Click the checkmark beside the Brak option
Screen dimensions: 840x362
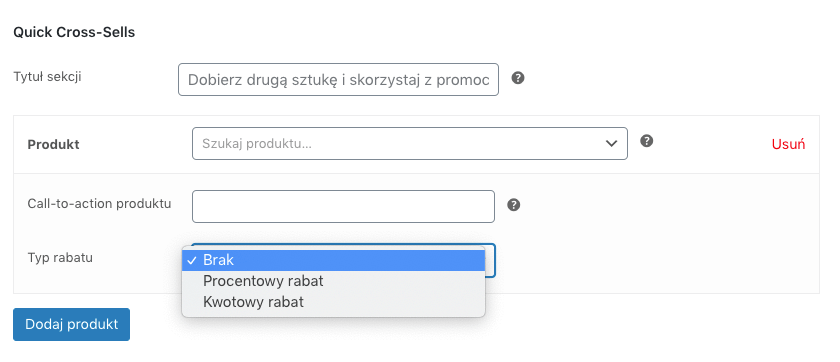(x=191, y=261)
